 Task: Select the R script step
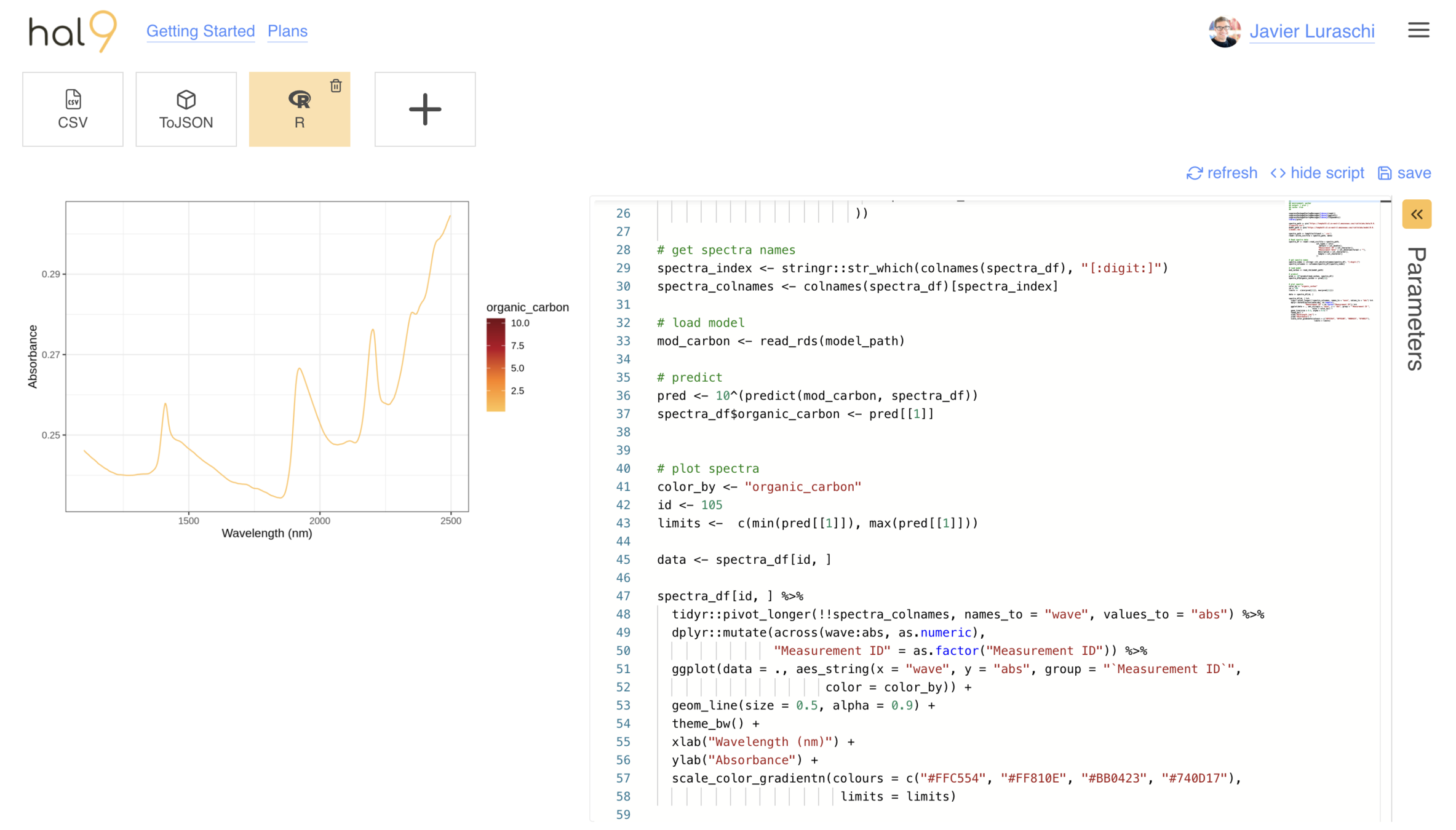pyautogui.click(x=299, y=111)
